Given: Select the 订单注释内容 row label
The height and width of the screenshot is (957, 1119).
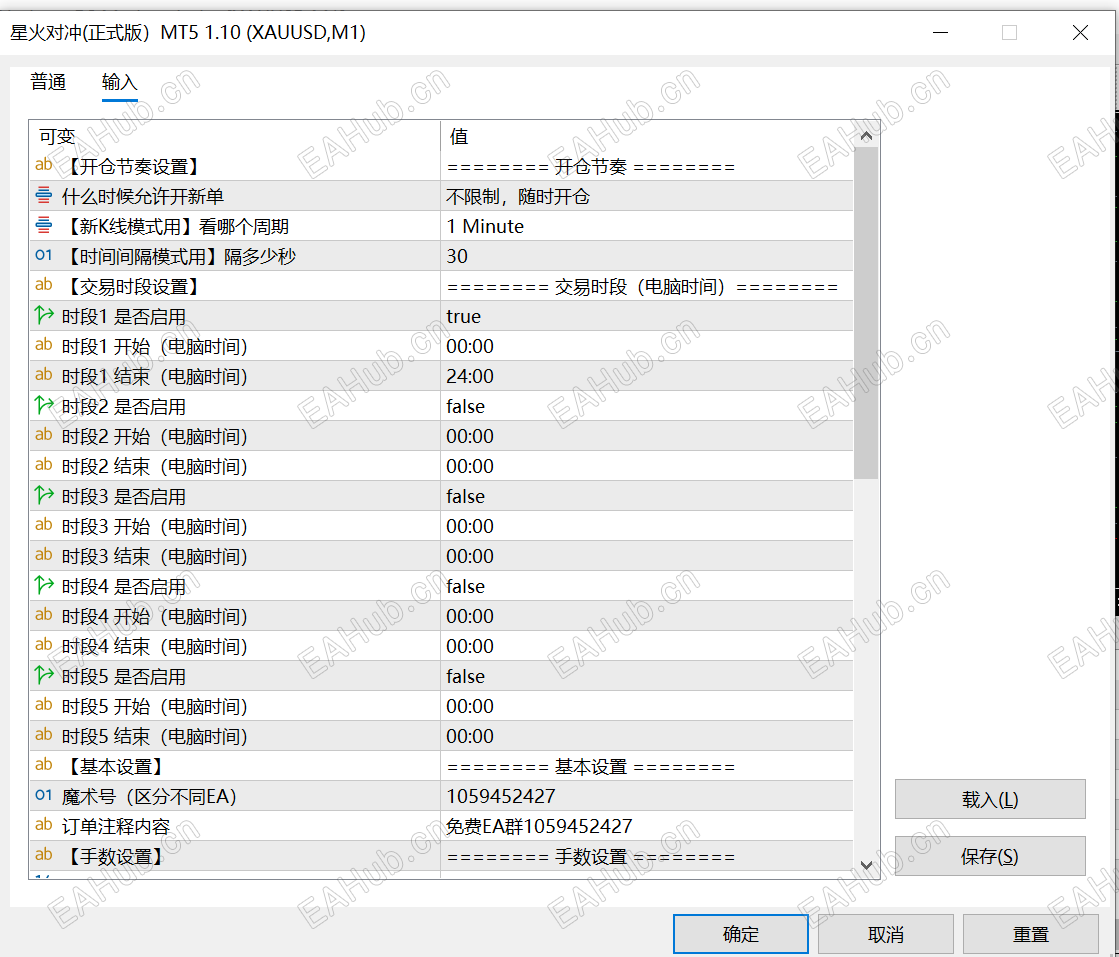Looking at the screenshot, I should [x=116, y=826].
